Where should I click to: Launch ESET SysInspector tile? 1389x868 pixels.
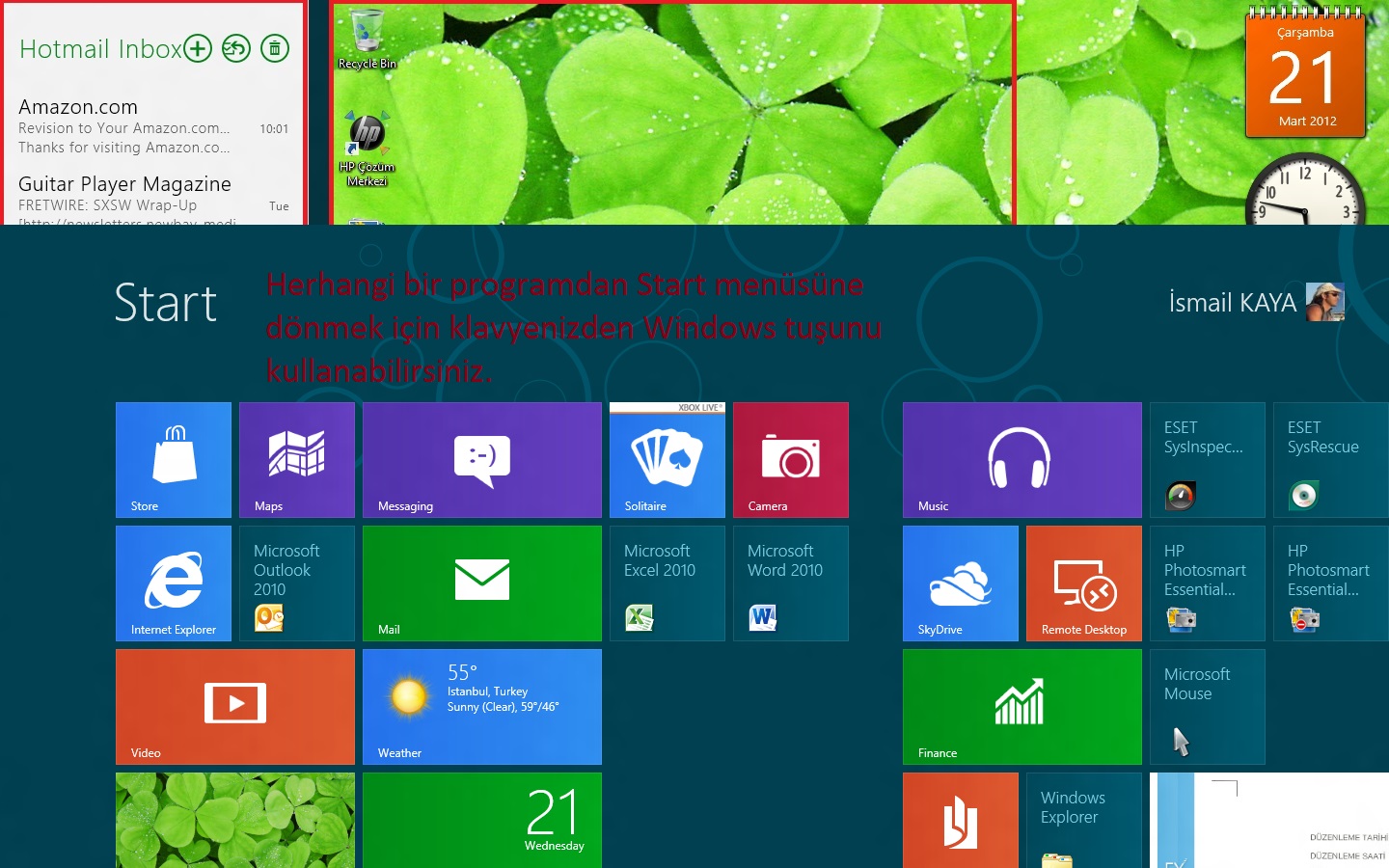click(1208, 460)
